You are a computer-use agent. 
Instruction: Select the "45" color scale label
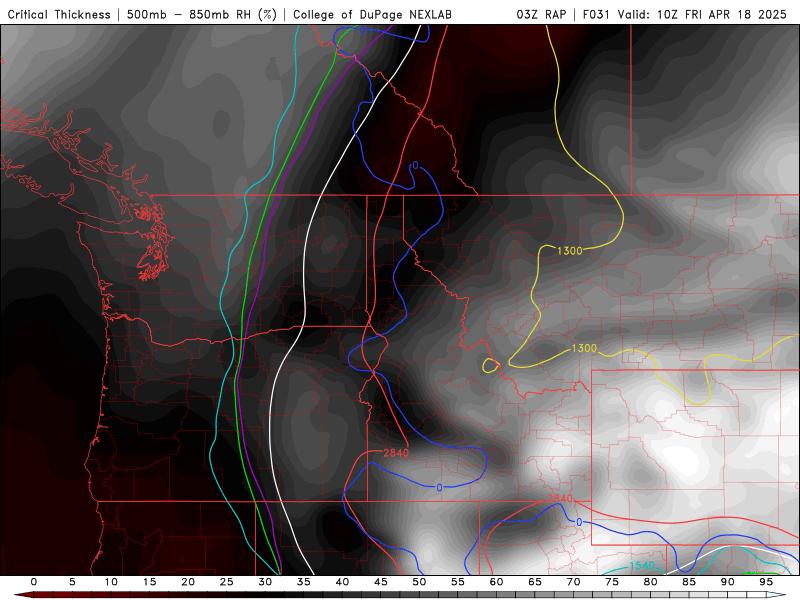click(x=381, y=582)
